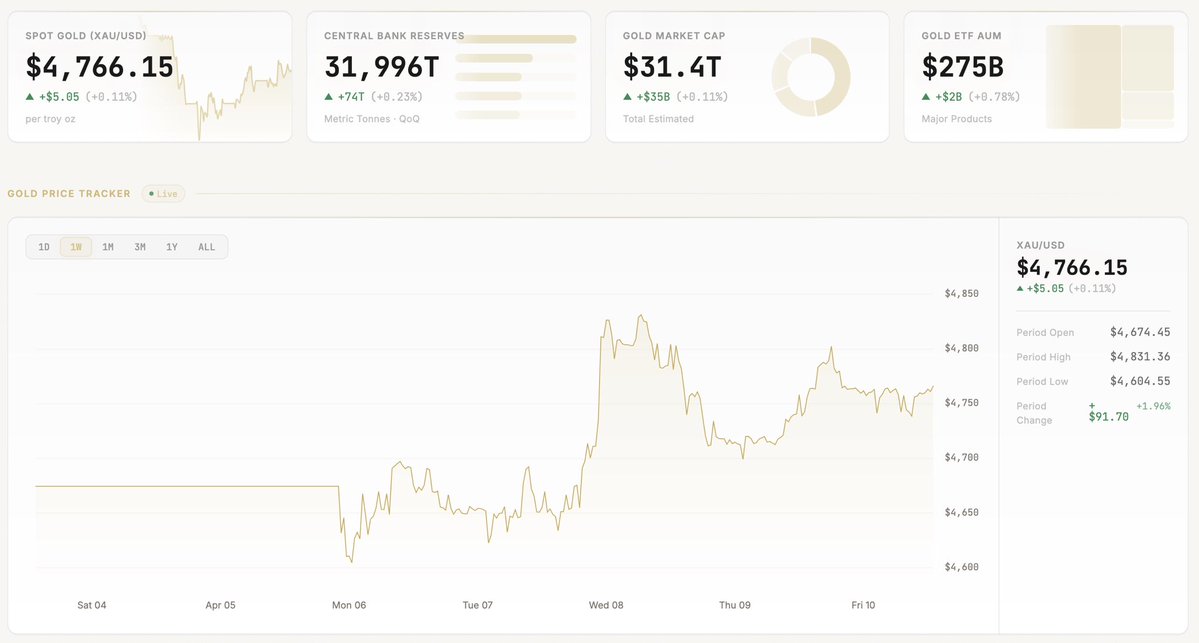
Task: Click the Live status badge
Action: (x=163, y=194)
